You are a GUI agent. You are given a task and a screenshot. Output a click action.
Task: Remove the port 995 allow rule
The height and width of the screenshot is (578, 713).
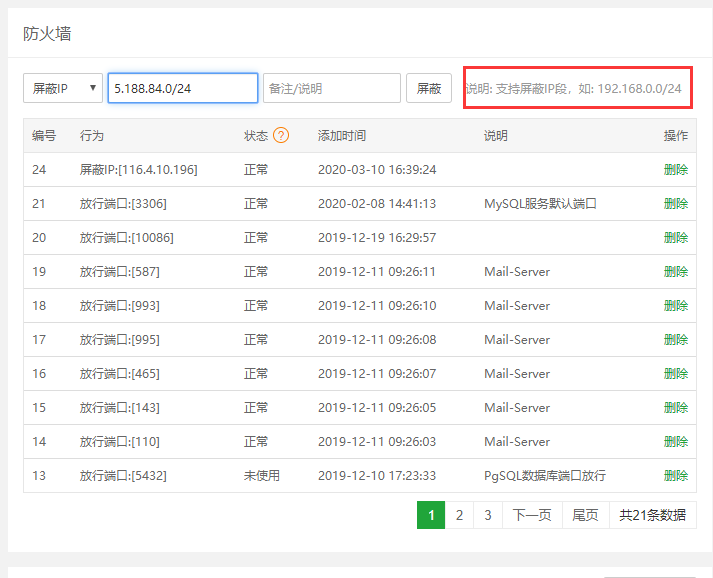coord(675,340)
